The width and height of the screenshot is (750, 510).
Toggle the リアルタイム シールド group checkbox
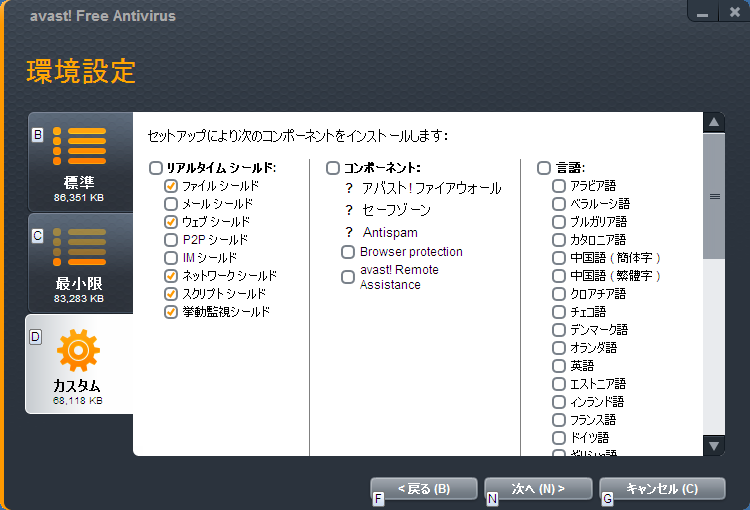(x=156, y=168)
